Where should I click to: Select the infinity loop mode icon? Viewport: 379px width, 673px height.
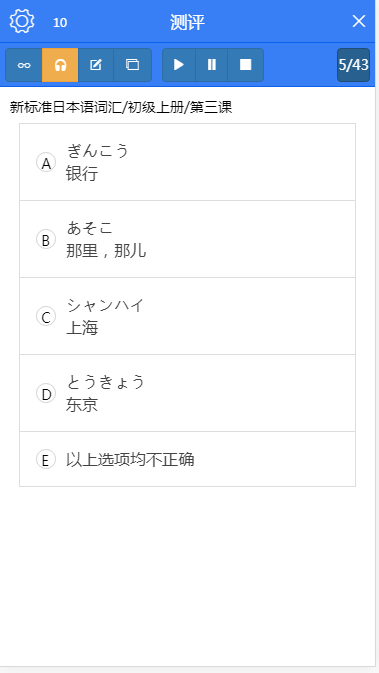pos(24,65)
